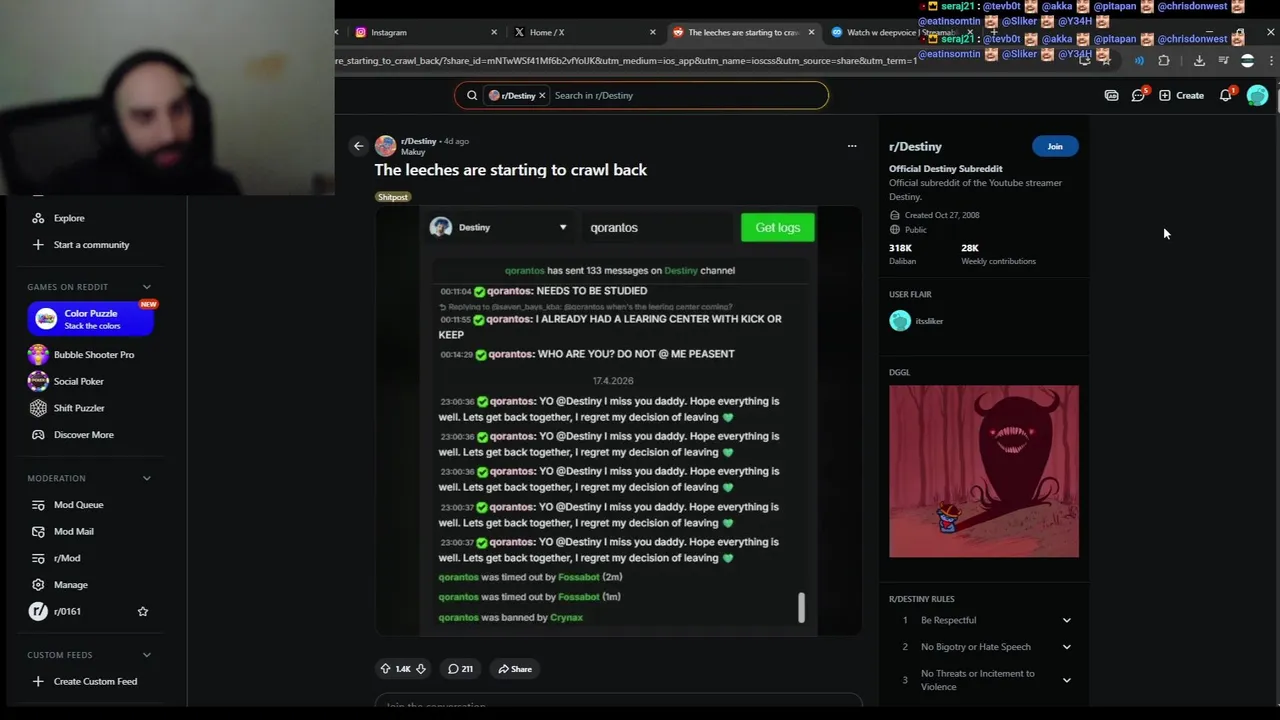1280x720 pixels.
Task: Open the r/Destiny sidebar title
Action: (x=915, y=146)
